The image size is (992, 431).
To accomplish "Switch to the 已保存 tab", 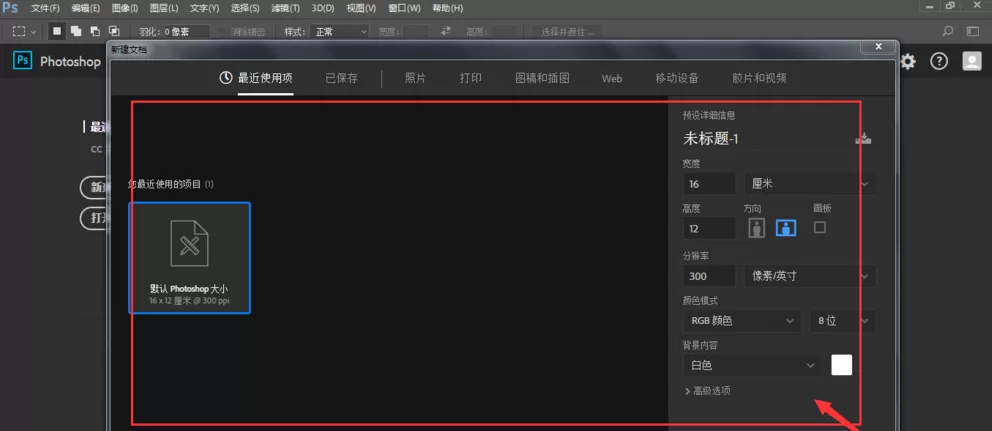I will (x=342, y=78).
